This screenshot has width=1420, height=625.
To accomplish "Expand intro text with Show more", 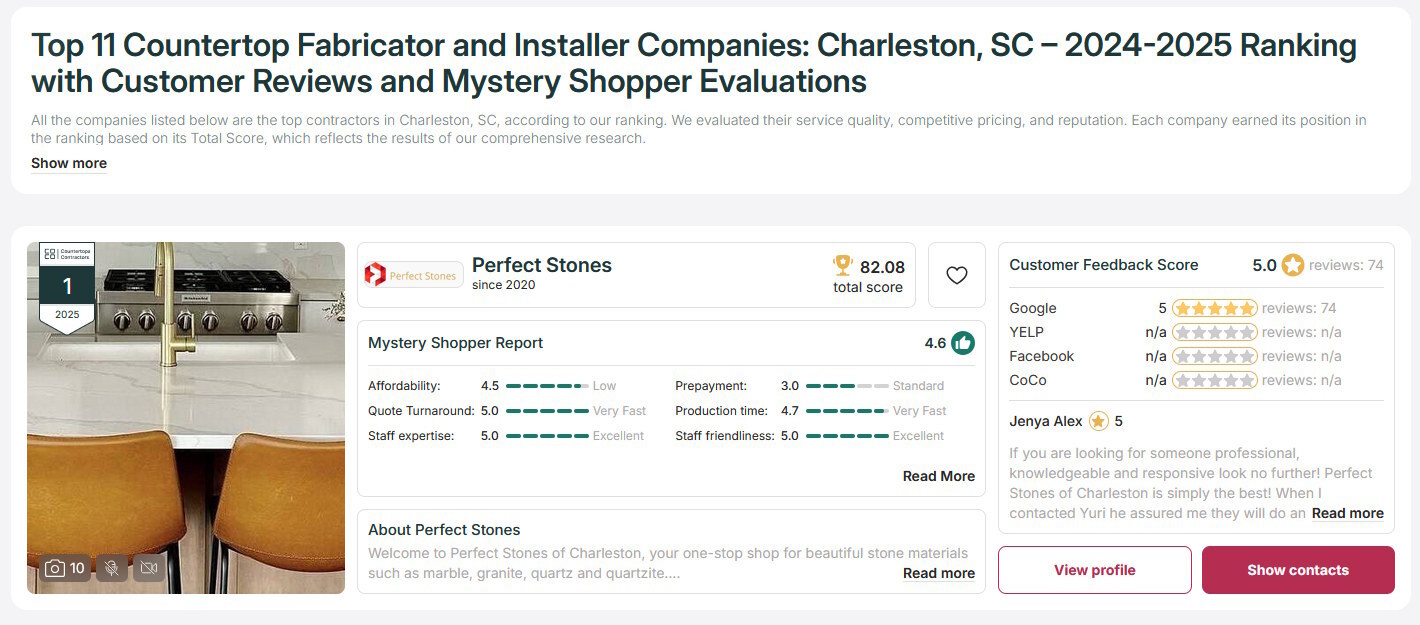I will click(69, 163).
